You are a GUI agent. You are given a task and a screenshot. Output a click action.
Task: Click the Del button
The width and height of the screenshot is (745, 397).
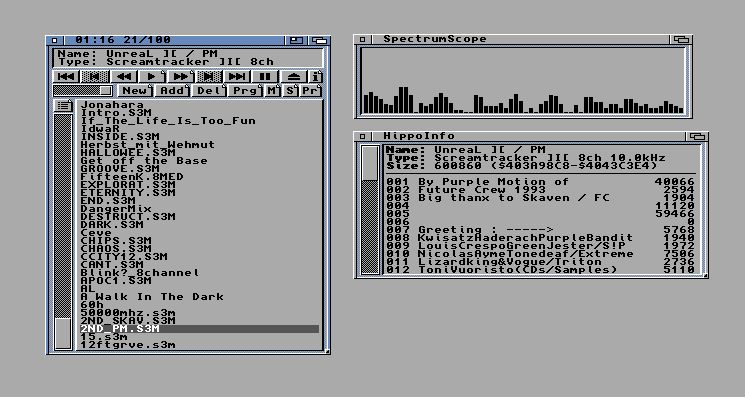tap(210, 90)
